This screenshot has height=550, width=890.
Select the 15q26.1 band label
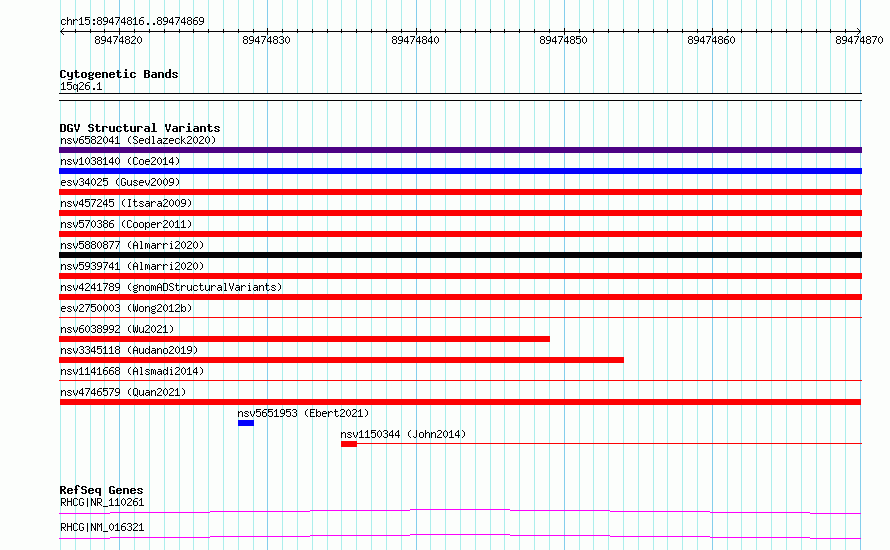pyautogui.click(x=81, y=86)
